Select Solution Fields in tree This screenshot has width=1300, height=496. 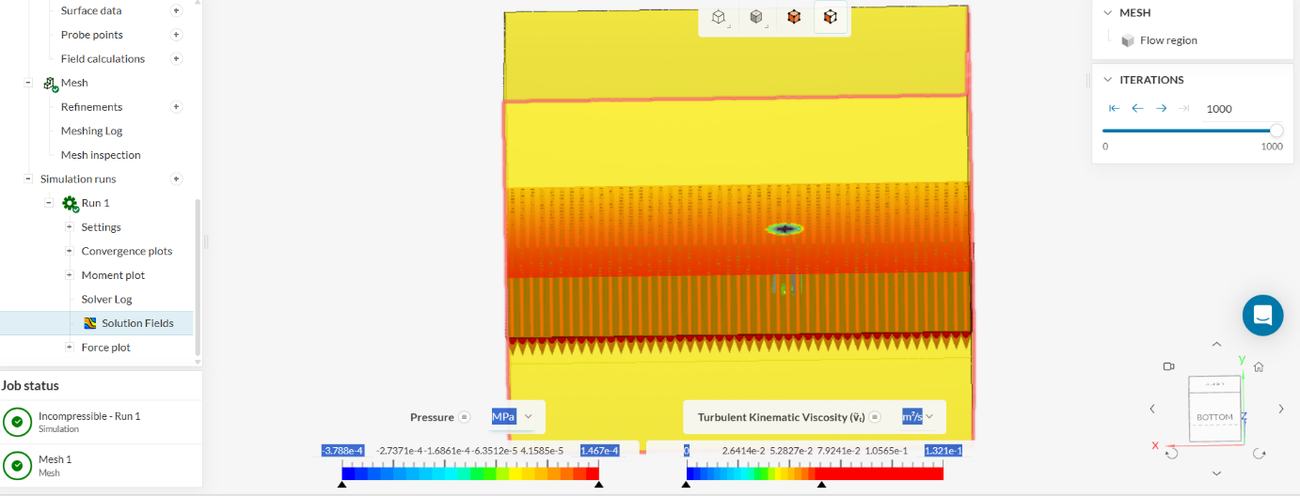pos(138,323)
